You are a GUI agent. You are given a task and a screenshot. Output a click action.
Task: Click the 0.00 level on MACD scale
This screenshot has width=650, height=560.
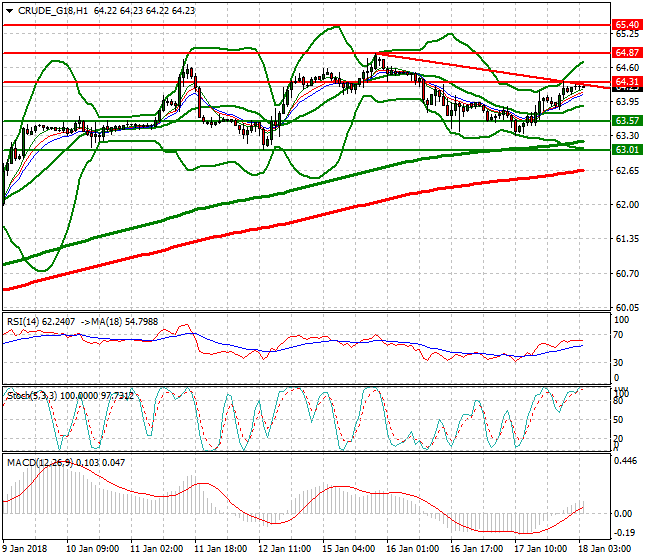tap(623, 513)
